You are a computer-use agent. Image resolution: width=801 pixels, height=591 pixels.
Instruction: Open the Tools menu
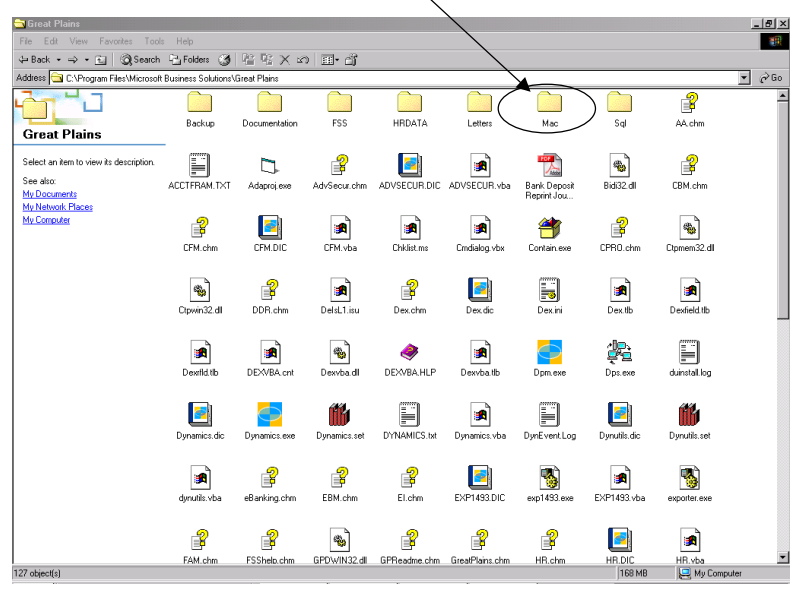[x=154, y=41]
